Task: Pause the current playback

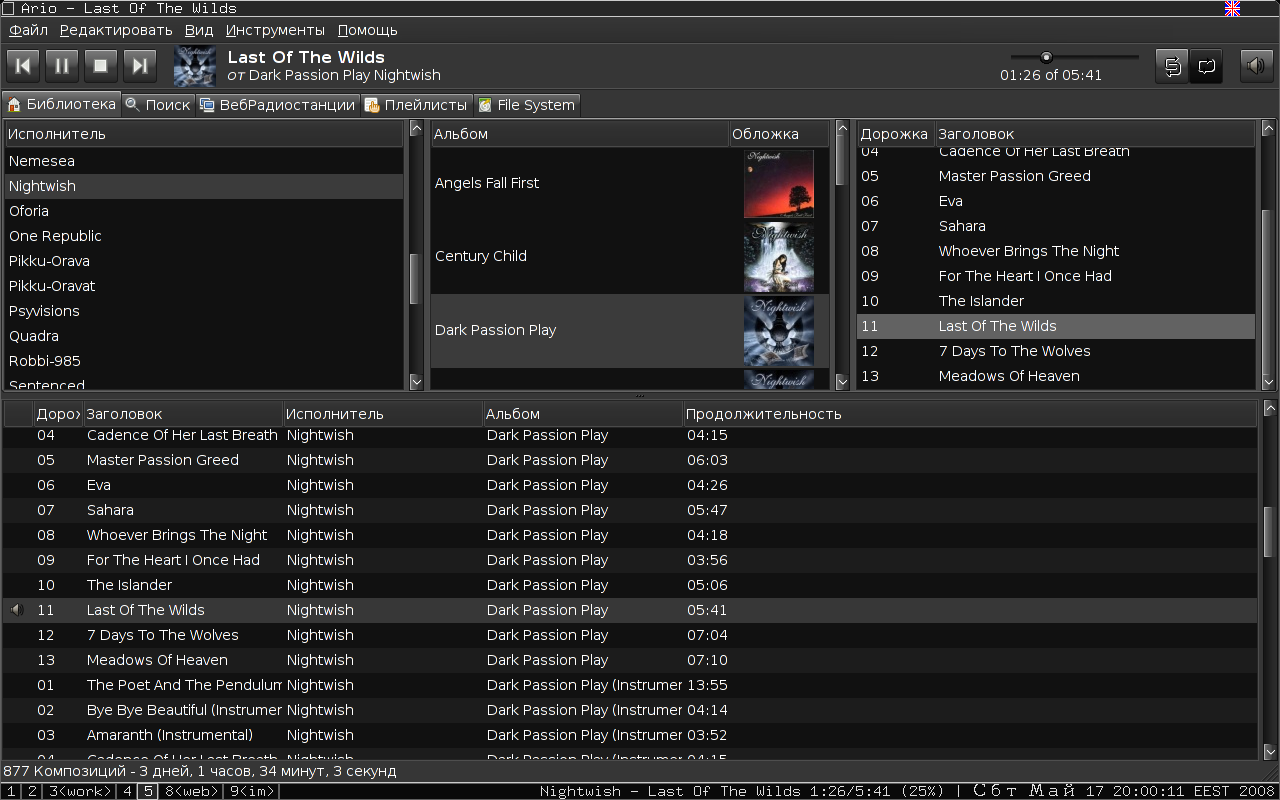Action: [x=62, y=66]
